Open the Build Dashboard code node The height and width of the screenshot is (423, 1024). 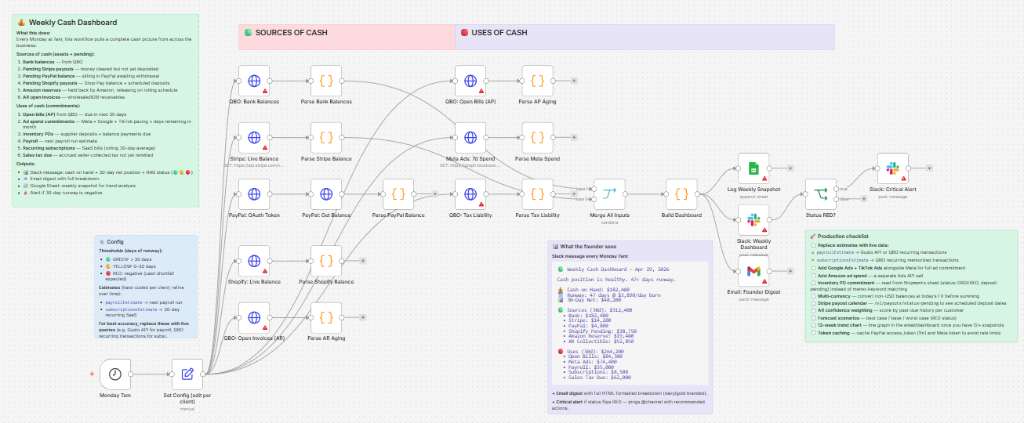point(682,195)
